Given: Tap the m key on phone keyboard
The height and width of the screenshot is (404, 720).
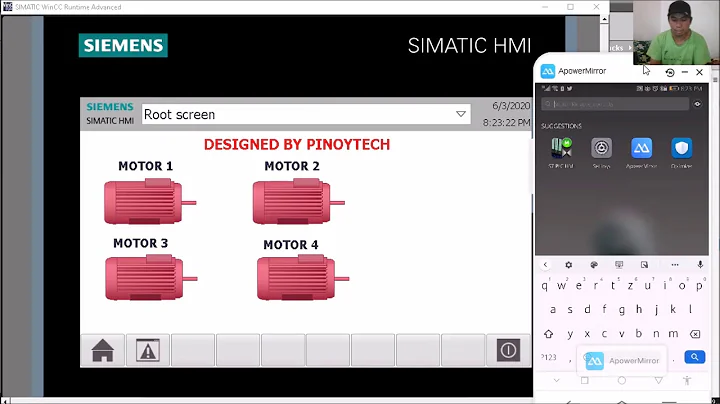Looking at the screenshot, I should [x=673, y=334].
